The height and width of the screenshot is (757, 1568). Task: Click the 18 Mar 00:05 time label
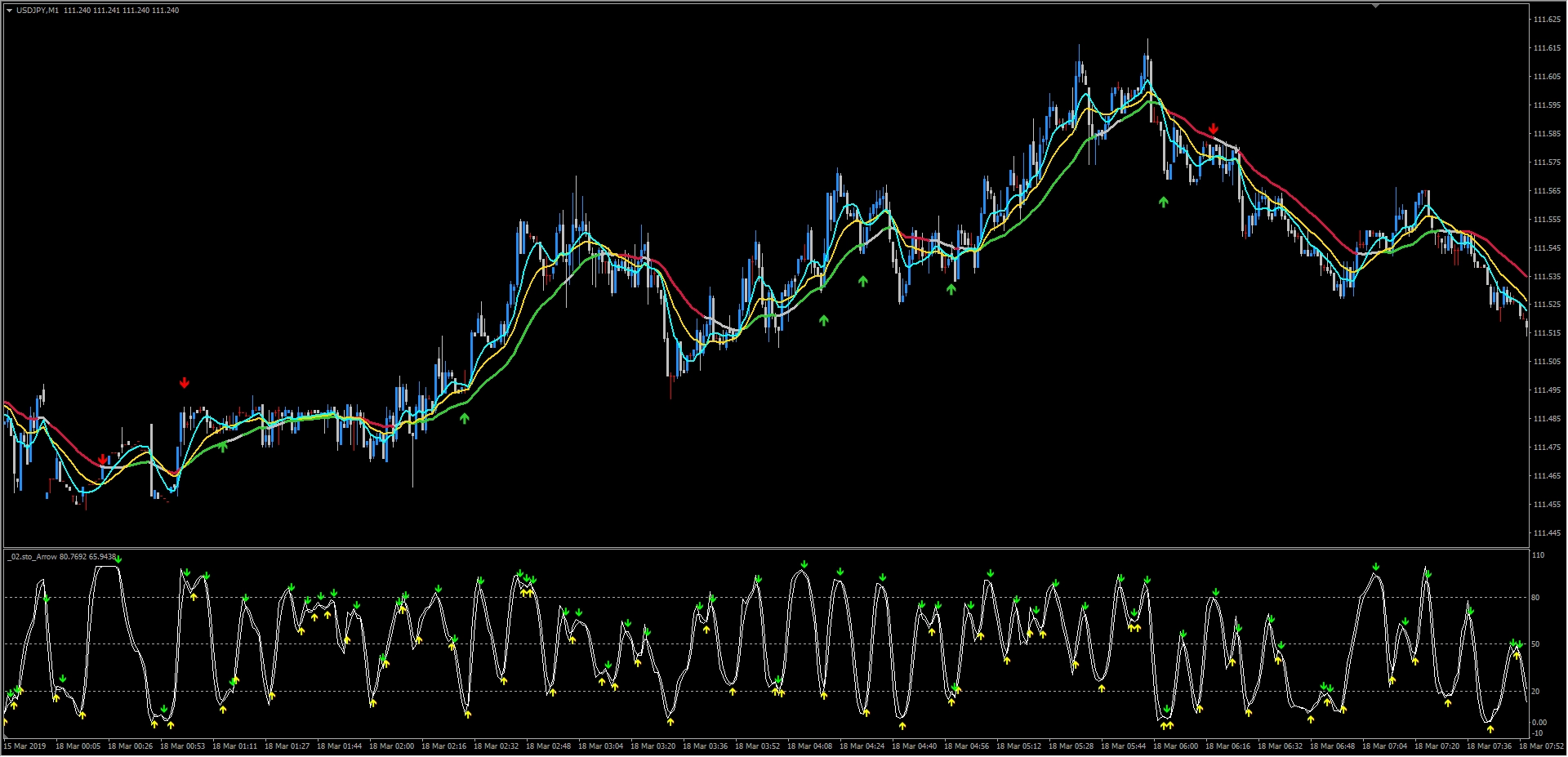78,746
